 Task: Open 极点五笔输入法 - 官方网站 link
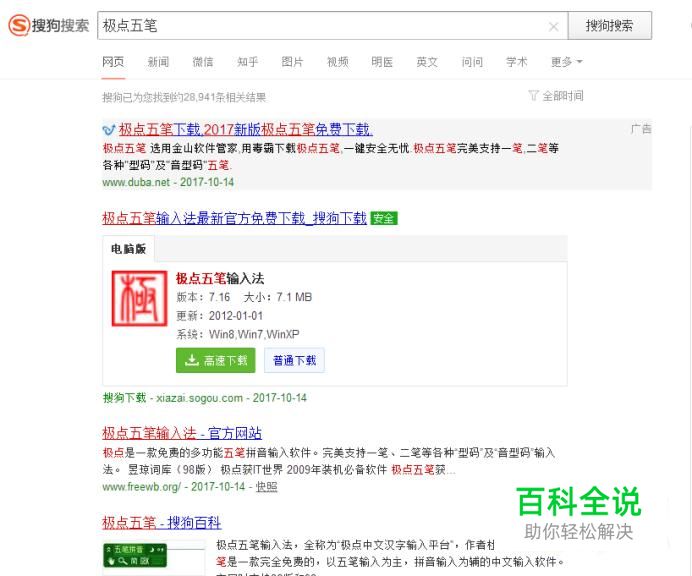(x=182, y=433)
